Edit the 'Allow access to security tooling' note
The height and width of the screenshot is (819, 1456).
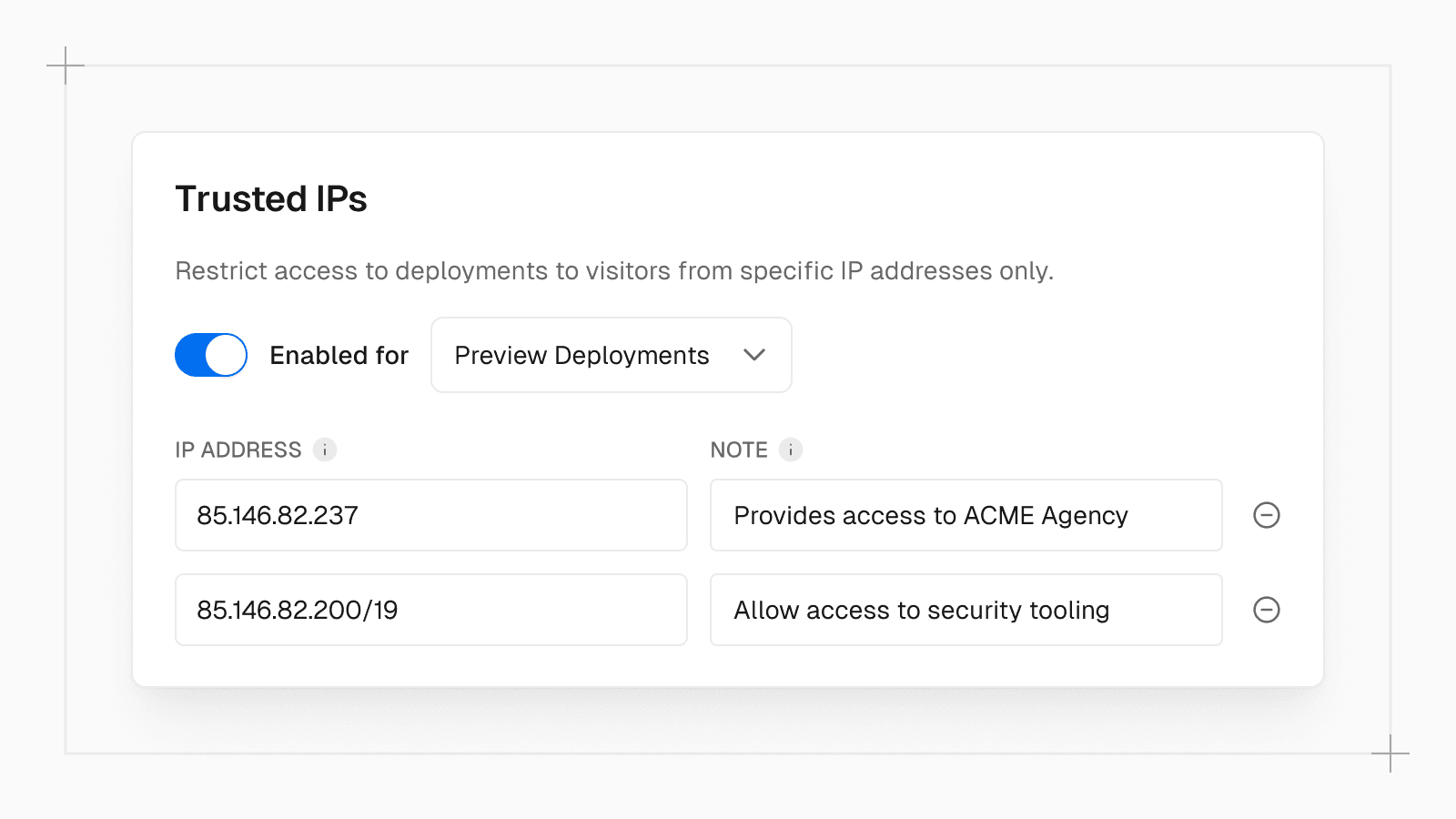966,610
